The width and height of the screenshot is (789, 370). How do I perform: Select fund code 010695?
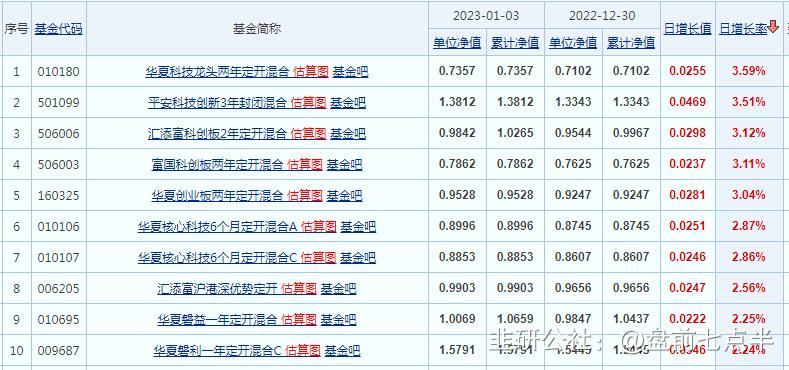[58, 320]
